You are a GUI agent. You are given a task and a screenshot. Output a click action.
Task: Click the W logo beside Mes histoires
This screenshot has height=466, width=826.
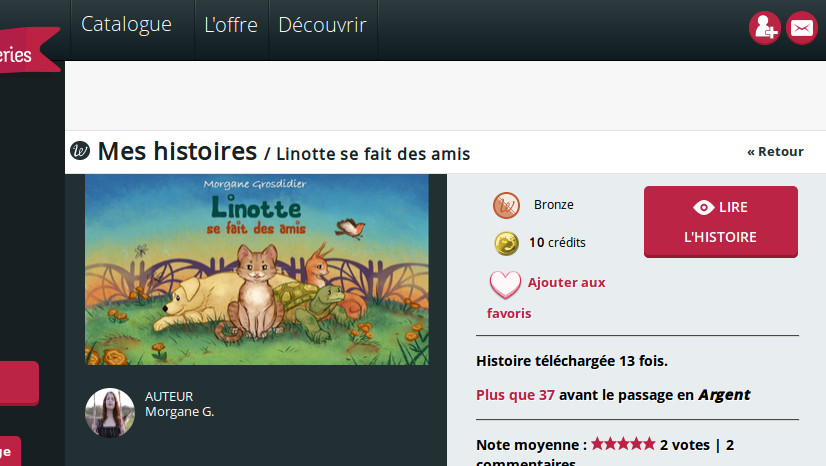[x=80, y=151]
